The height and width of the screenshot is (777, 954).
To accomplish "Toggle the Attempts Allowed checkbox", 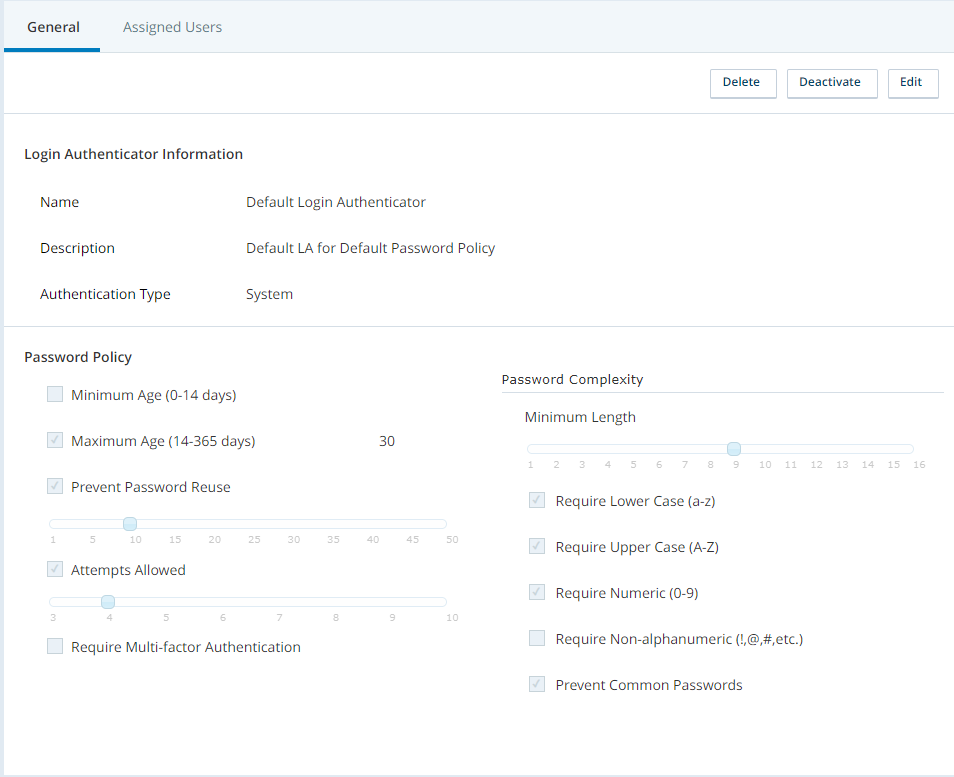I will [55, 570].
